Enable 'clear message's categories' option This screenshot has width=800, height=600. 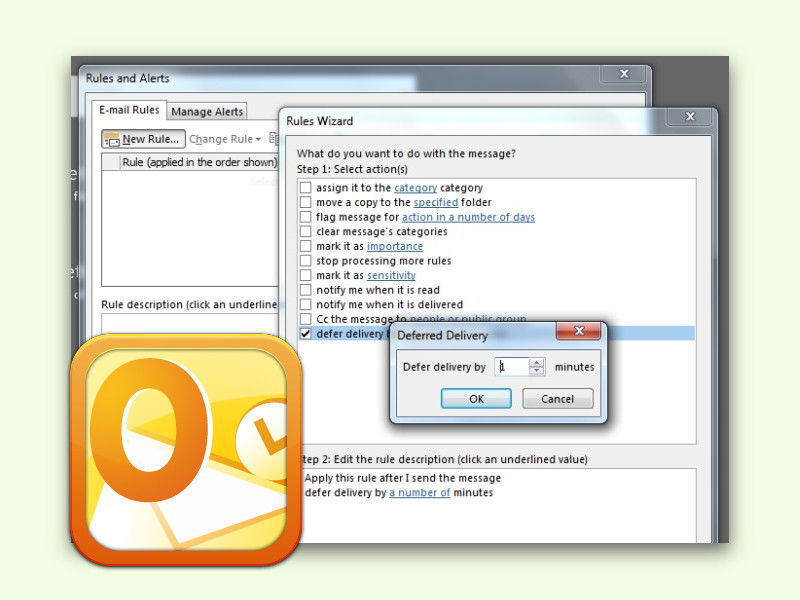pyautogui.click(x=305, y=231)
